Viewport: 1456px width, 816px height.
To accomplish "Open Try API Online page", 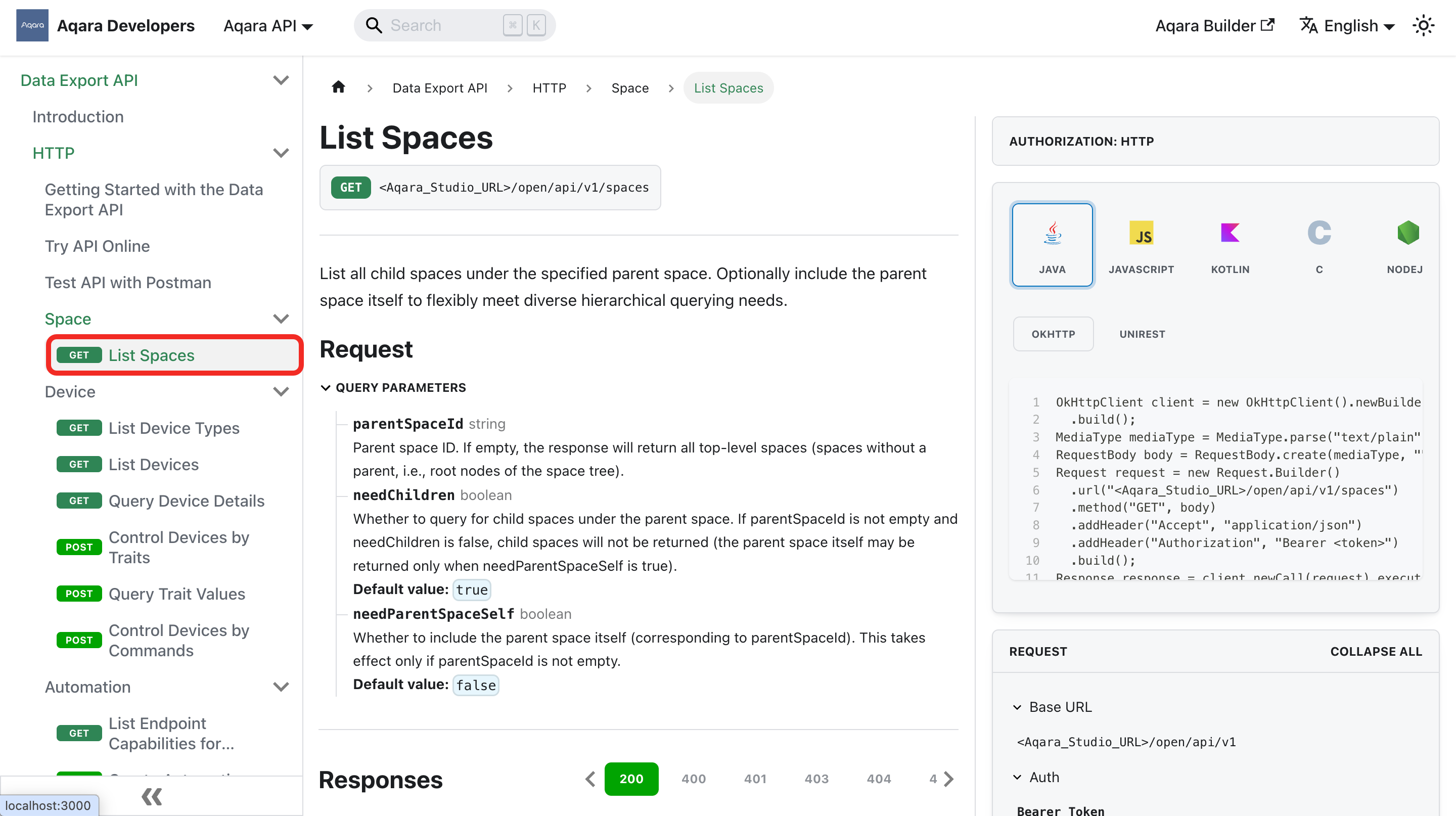I will [97, 246].
